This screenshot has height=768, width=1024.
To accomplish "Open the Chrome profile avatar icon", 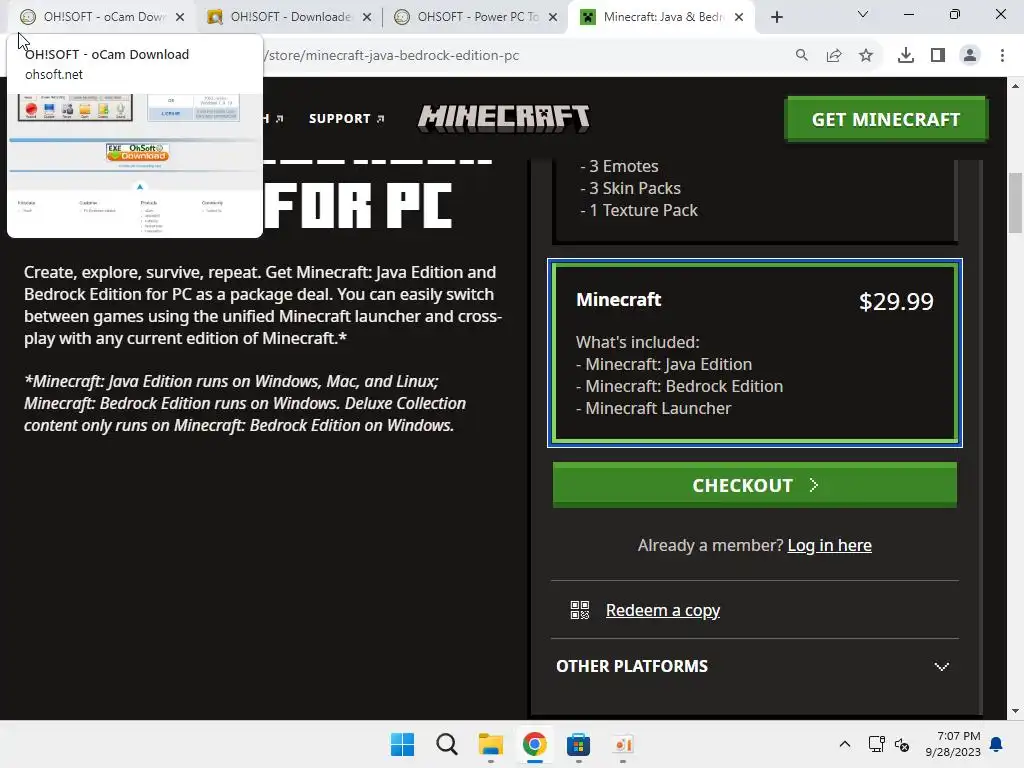I will point(970,56).
